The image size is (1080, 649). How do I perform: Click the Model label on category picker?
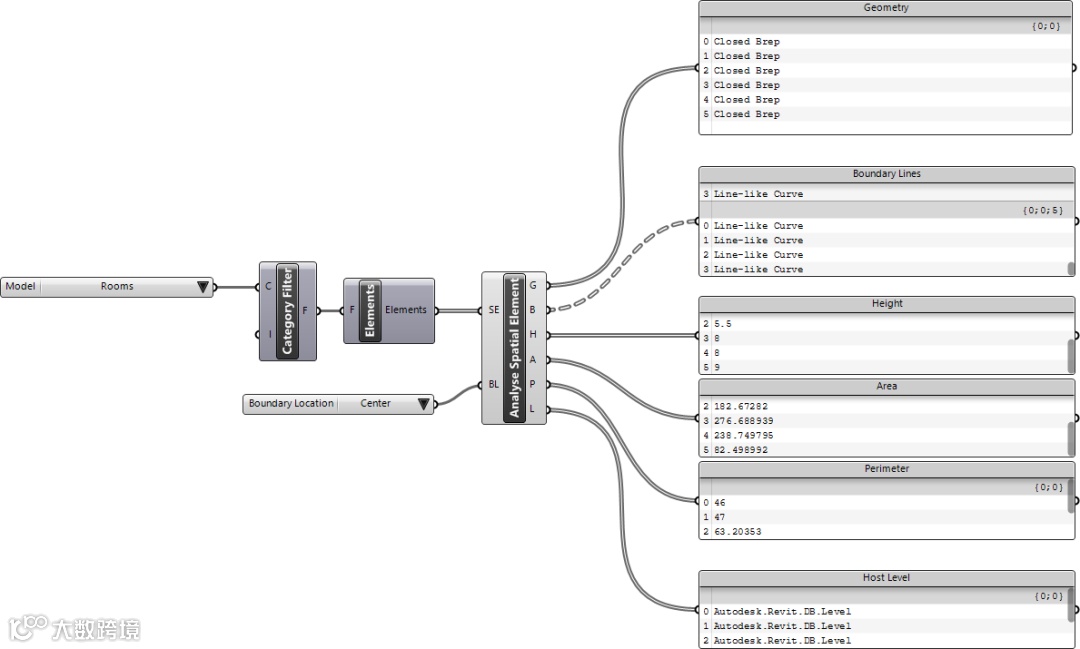point(20,287)
